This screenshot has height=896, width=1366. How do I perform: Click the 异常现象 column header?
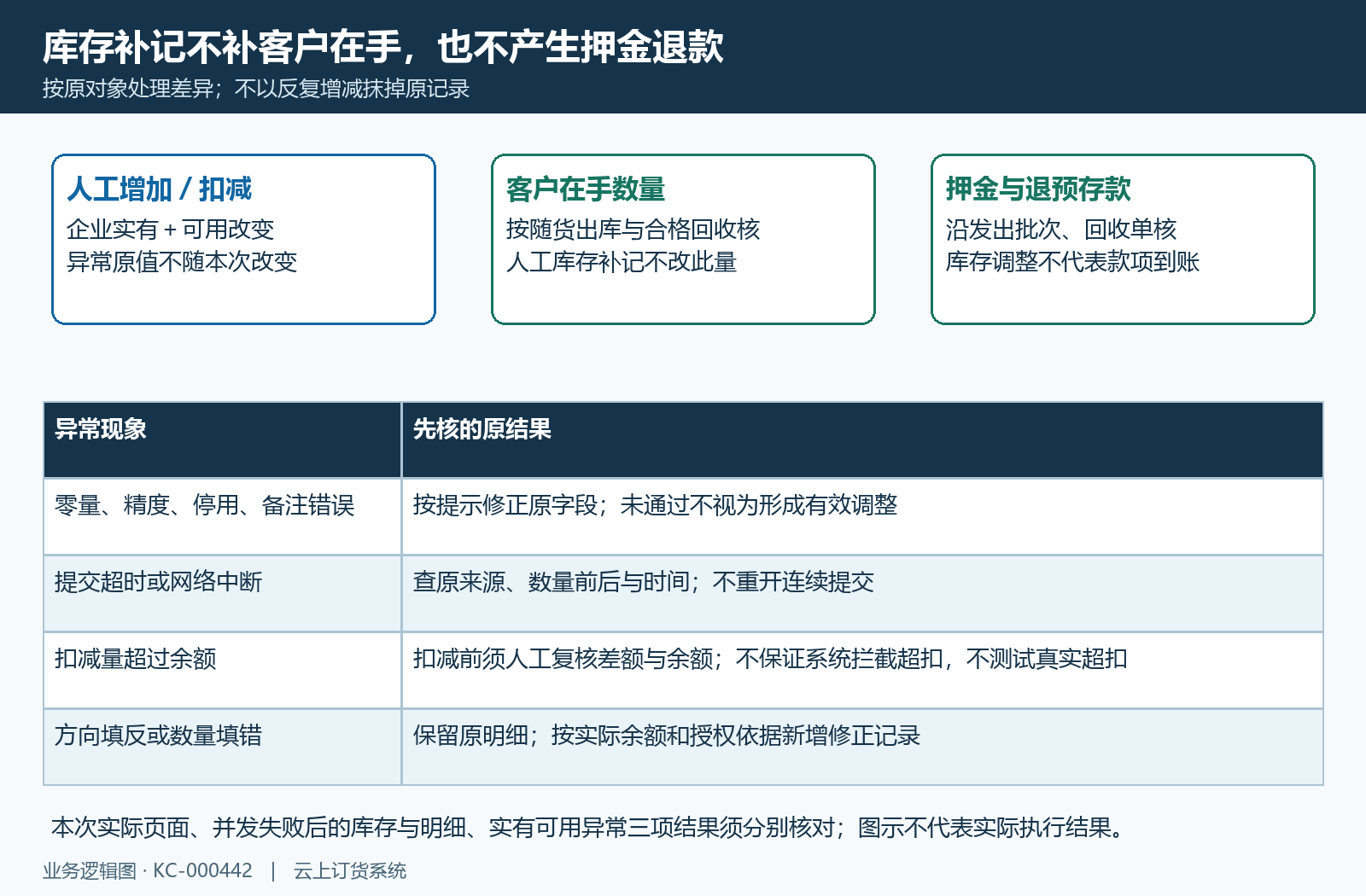coord(222,439)
